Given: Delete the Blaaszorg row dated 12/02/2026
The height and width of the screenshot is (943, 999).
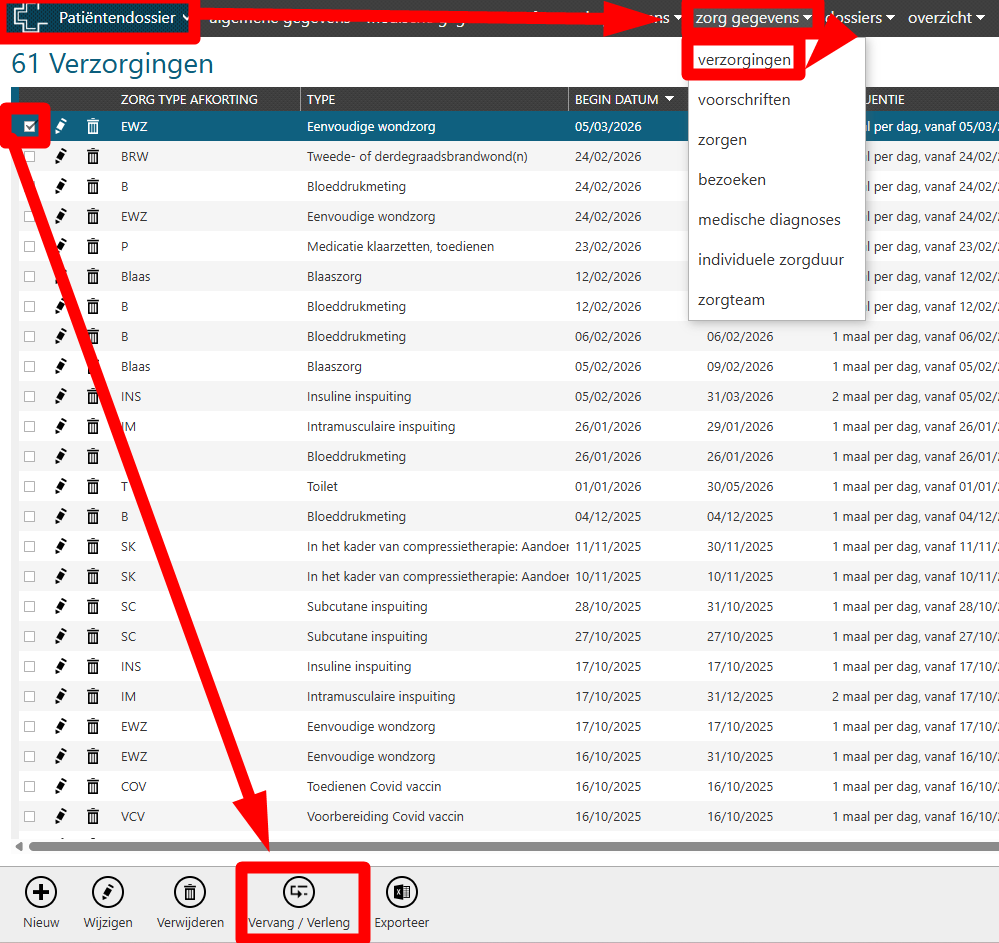Looking at the screenshot, I should click(93, 276).
